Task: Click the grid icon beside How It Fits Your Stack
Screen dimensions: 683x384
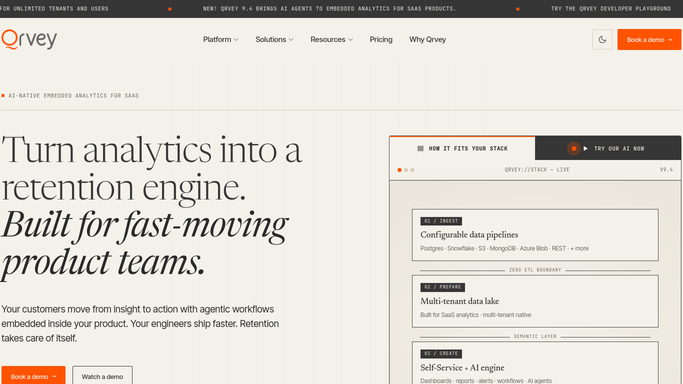Action: [420, 148]
